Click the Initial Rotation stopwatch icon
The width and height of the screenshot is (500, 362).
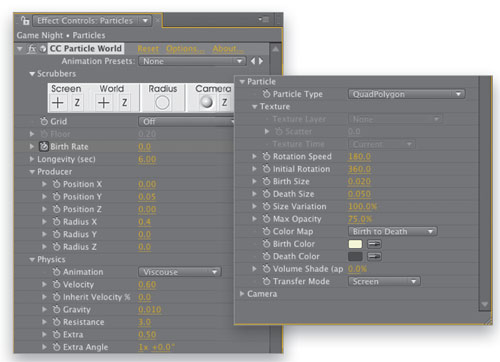click(266, 169)
